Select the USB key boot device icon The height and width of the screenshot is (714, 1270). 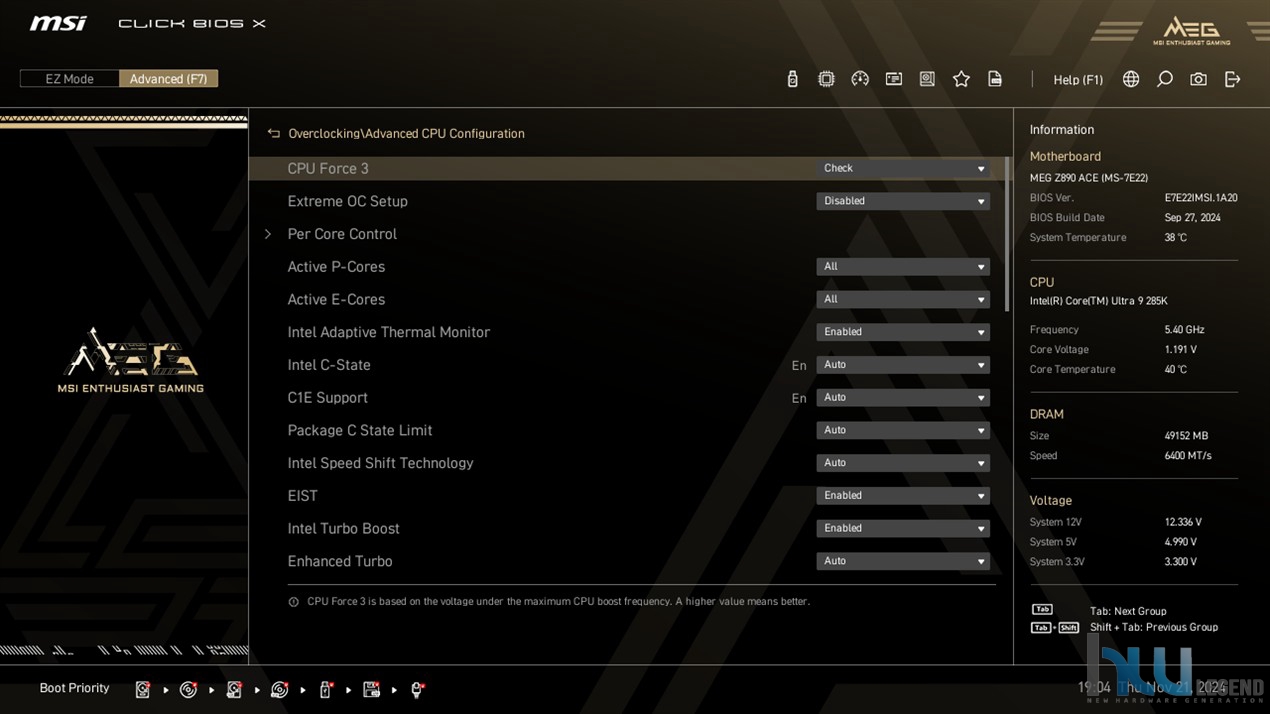coord(325,689)
